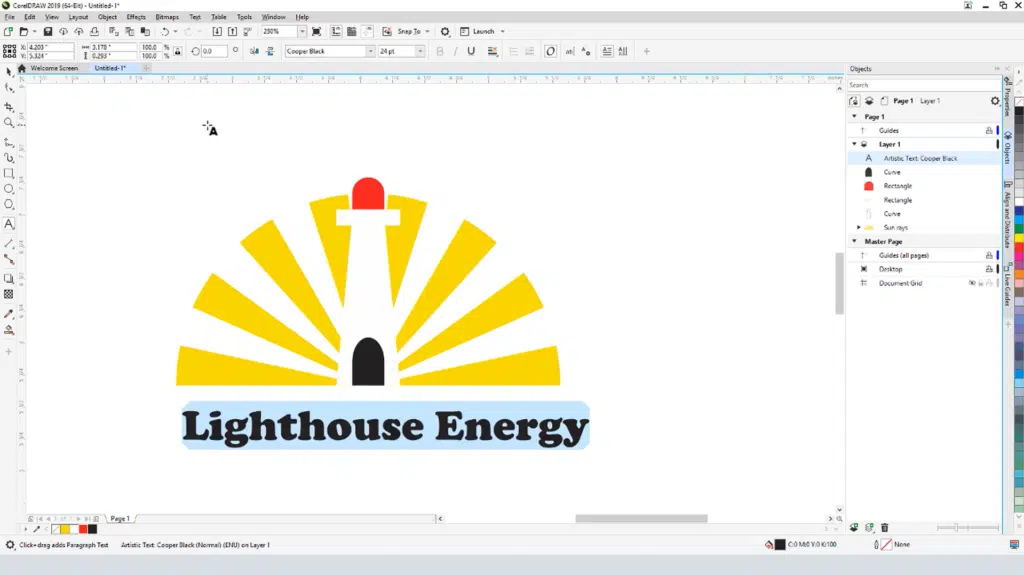
Task: Open Options gear in standard toolbar
Action: pyautogui.click(x=445, y=31)
